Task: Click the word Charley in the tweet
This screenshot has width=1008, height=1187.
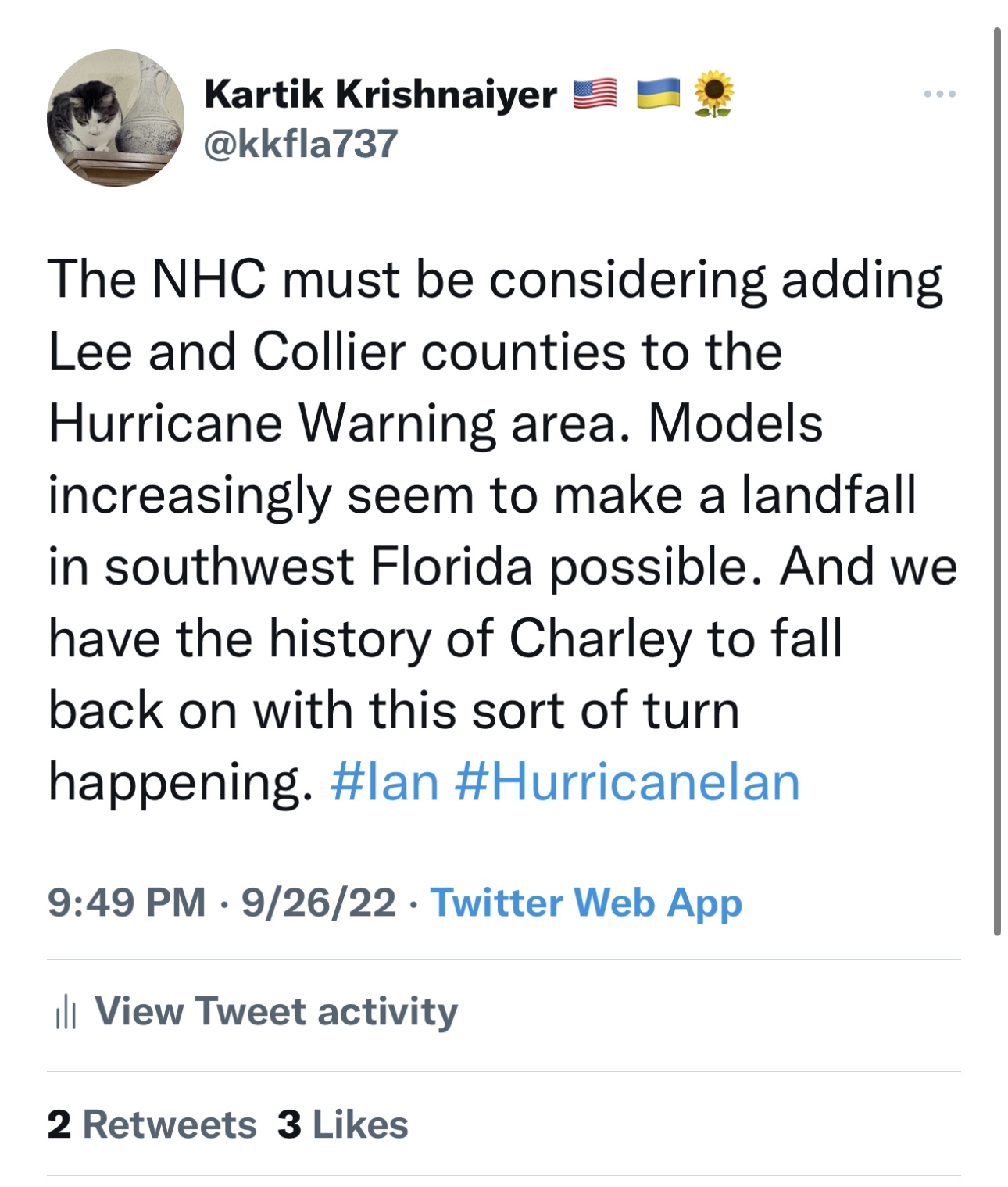Action: (x=600, y=638)
